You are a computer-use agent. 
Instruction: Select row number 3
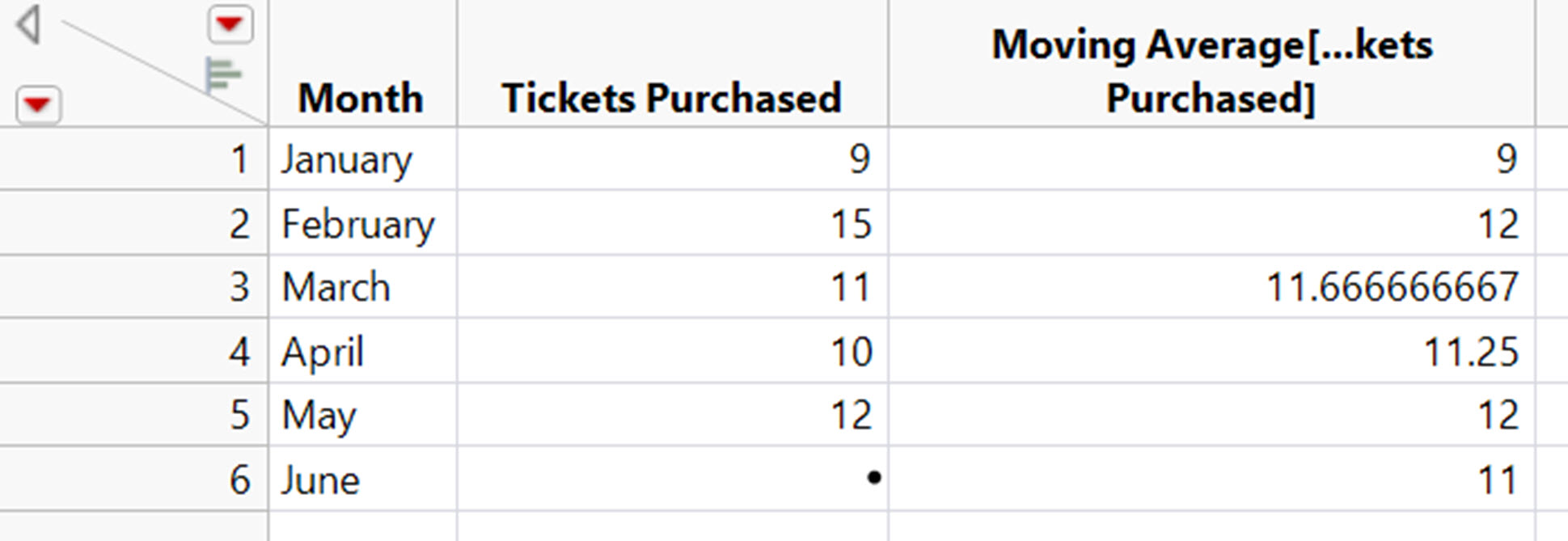point(133,287)
